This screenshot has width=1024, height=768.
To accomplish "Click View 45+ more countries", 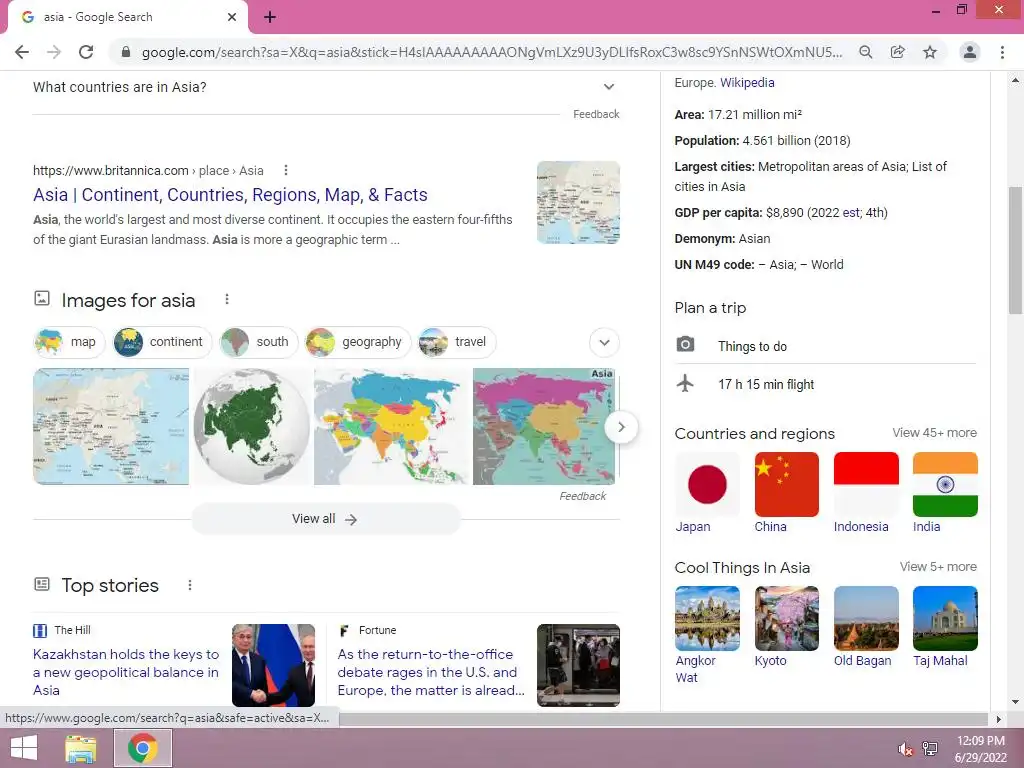I will (x=935, y=432).
